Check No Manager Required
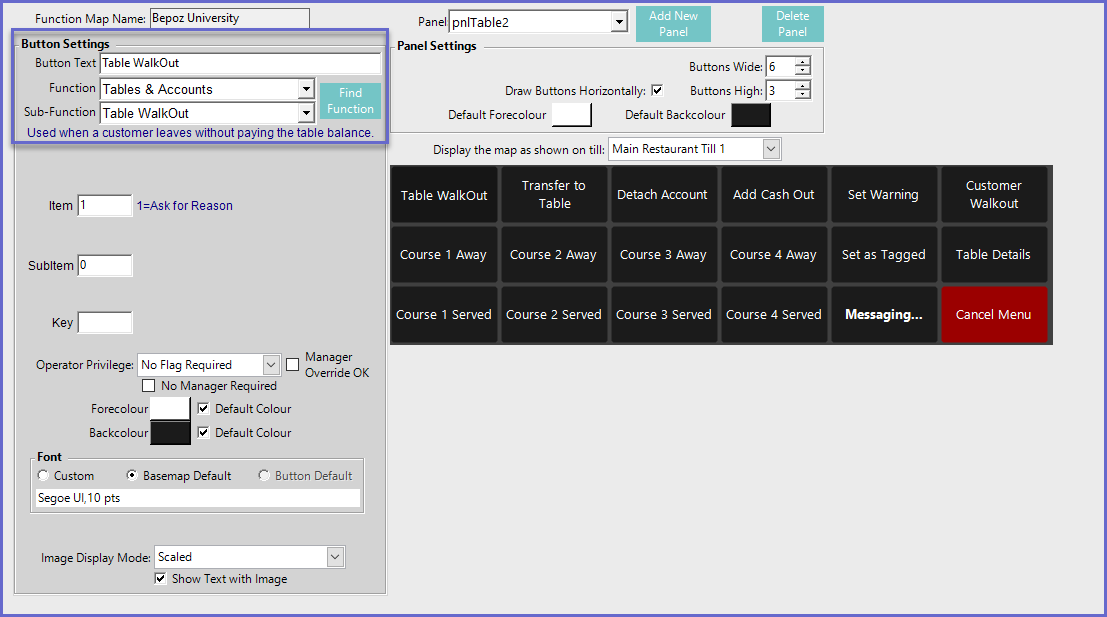This screenshot has width=1107, height=617. (x=148, y=385)
